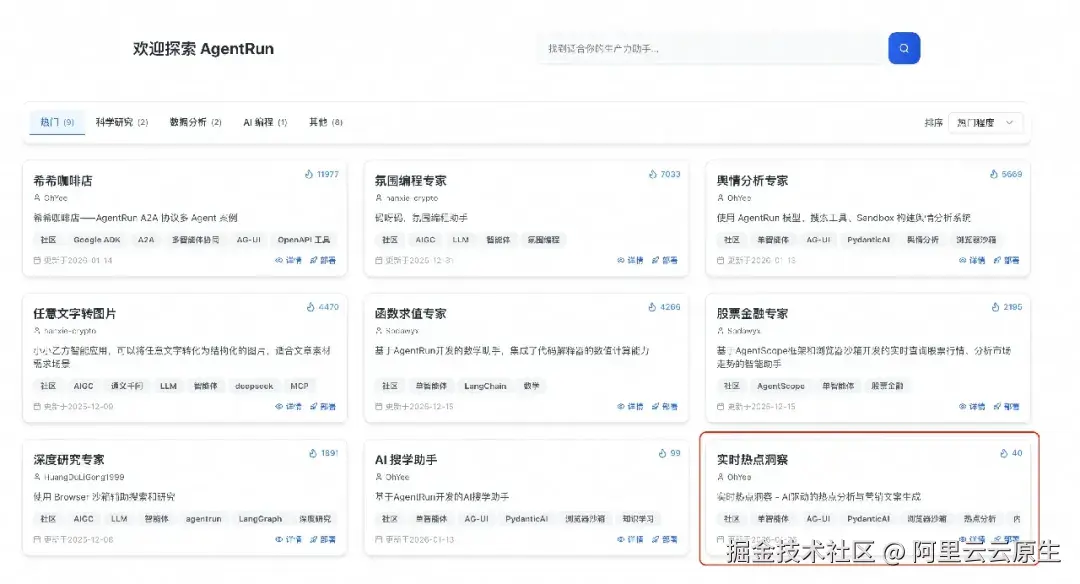The width and height of the screenshot is (1080, 584).
Task: Click 部署 on the AI 搜学助手 card
Action: click(665, 539)
